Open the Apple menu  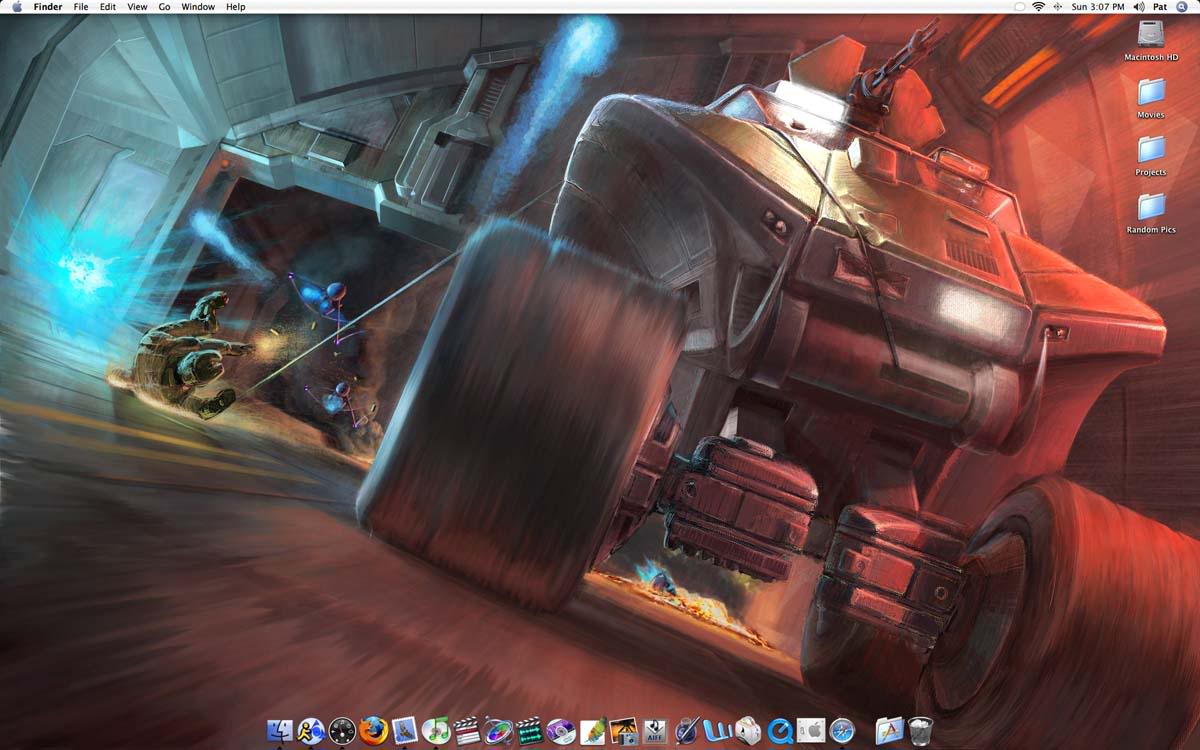(x=17, y=7)
